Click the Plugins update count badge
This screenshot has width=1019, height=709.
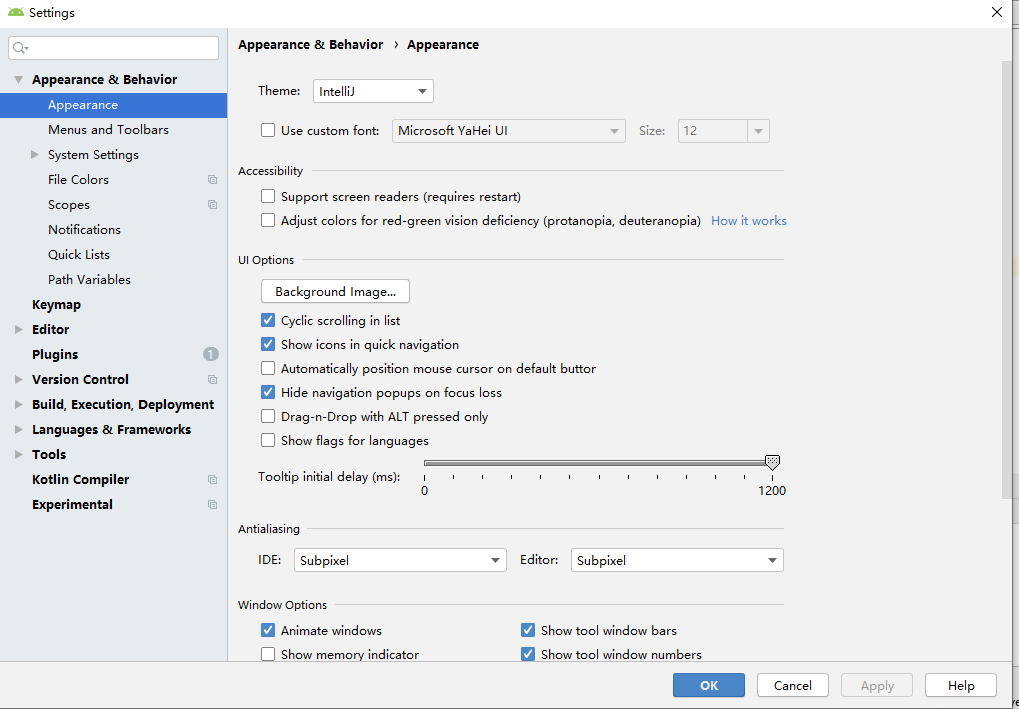point(211,354)
